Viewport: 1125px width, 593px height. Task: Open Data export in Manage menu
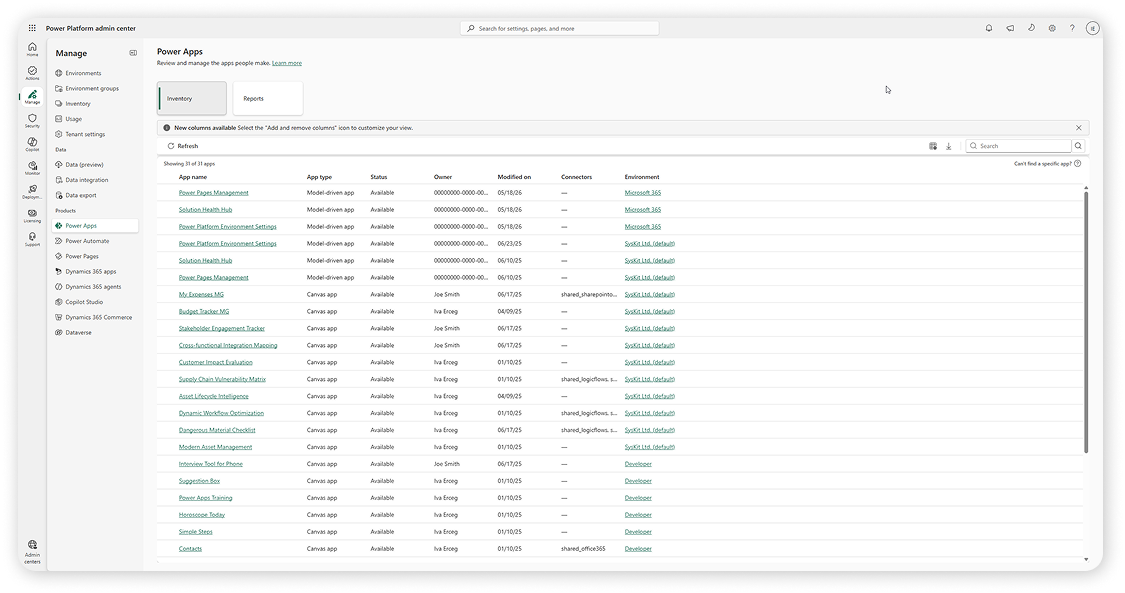tap(95, 195)
